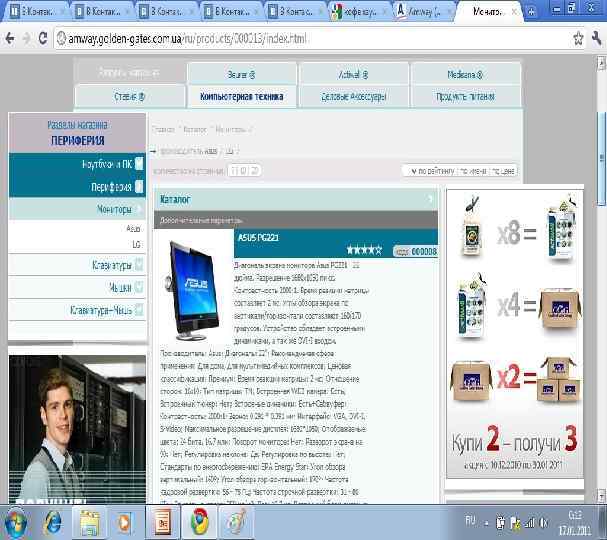Click RU language indicator in tray
The height and width of the screenshot is (540, 607).
pos(470,521)
